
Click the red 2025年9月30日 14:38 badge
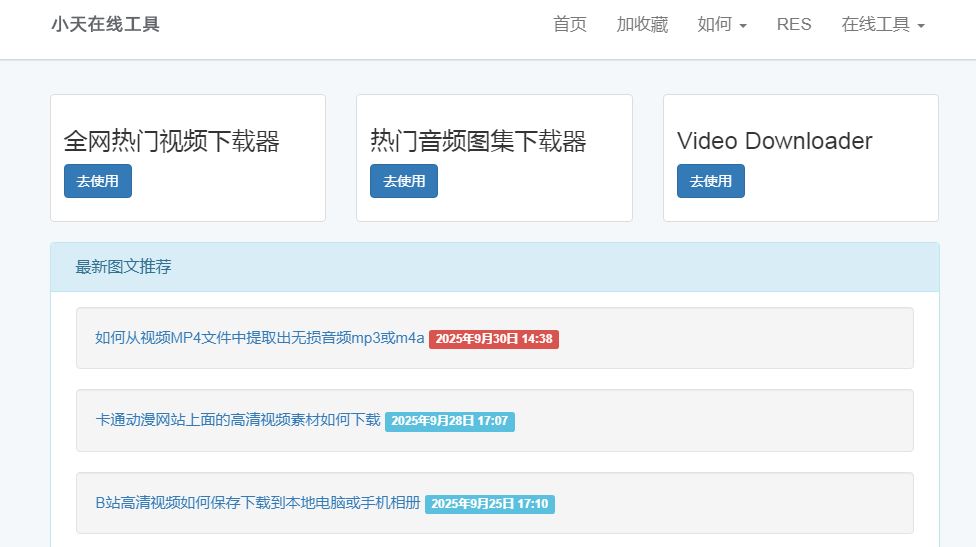(x=494, y=339)
